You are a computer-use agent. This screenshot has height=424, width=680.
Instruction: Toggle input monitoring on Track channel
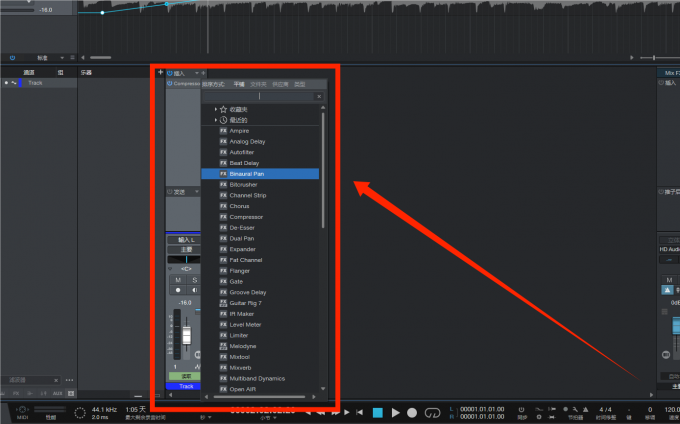click(194, 290)
